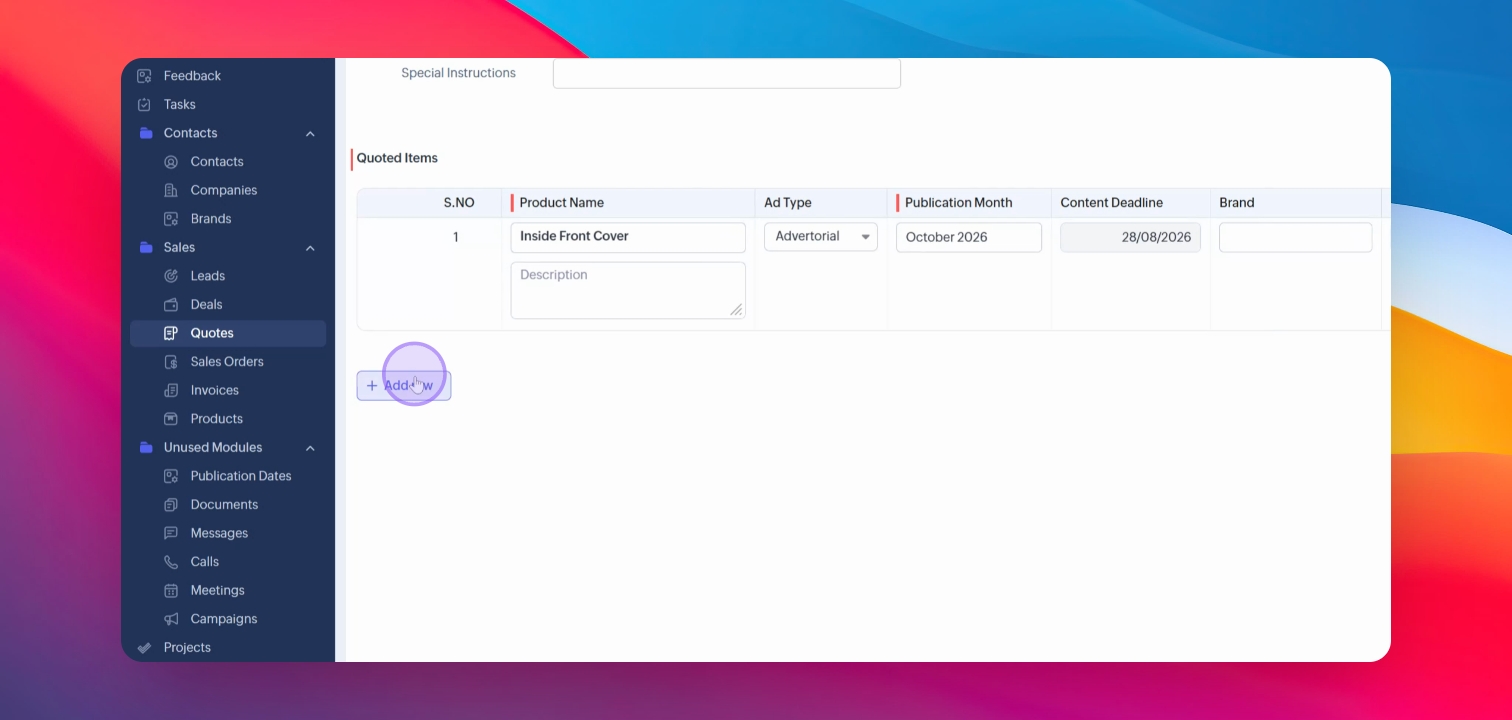1512x720 pixels.
Task: Open the Feedback module icon
Action: 144,76
